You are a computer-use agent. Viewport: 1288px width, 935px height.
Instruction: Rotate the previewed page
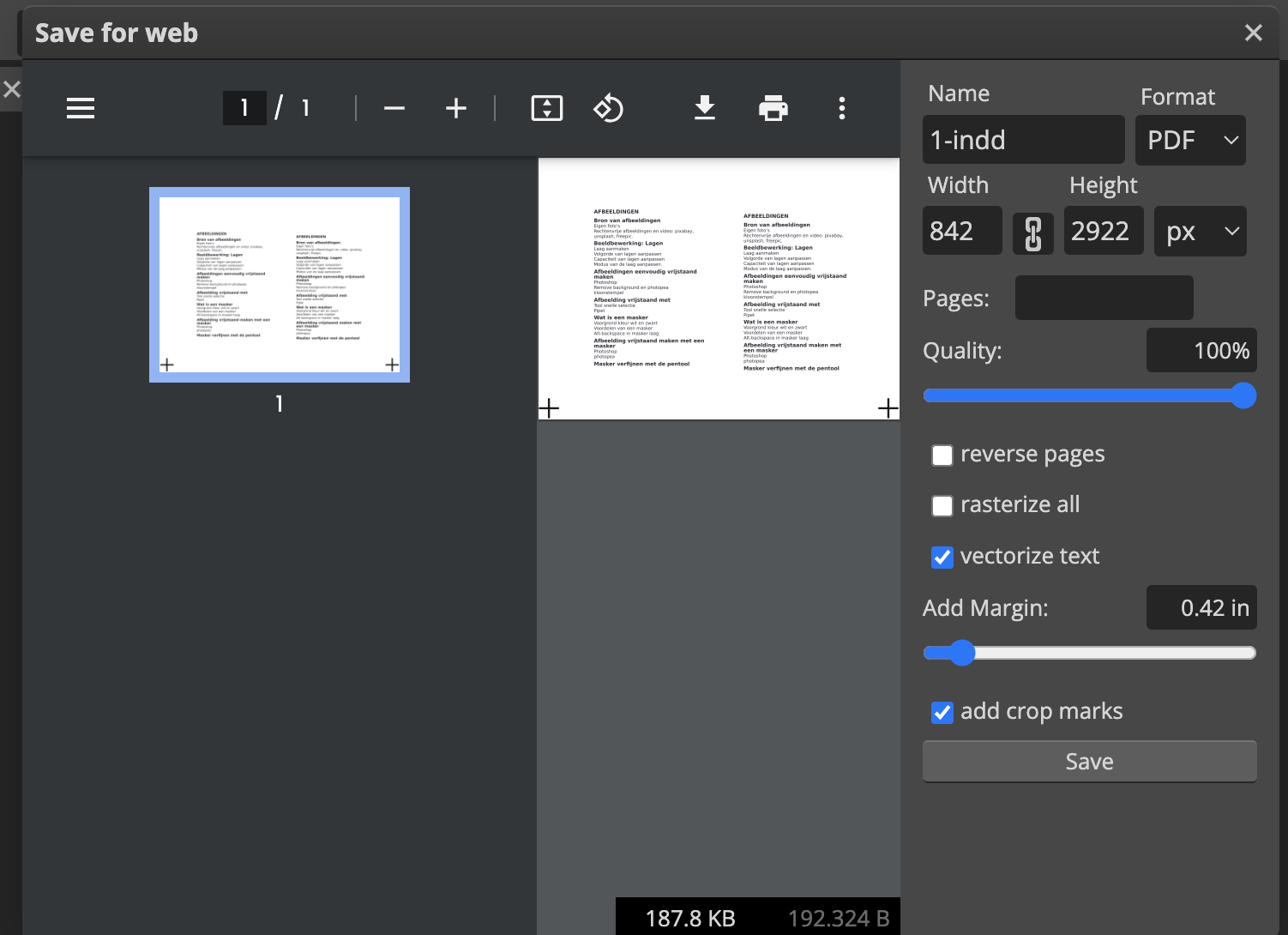[x=608, y=108]
